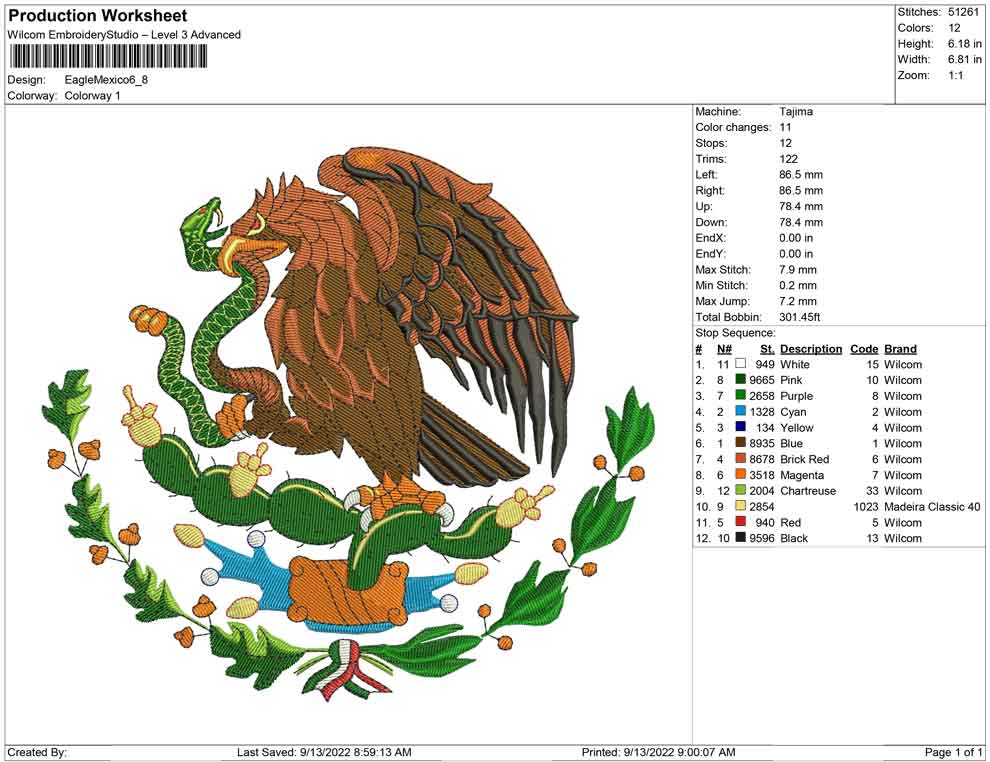Click the green Purple thread swatch

tap(741, 395)
